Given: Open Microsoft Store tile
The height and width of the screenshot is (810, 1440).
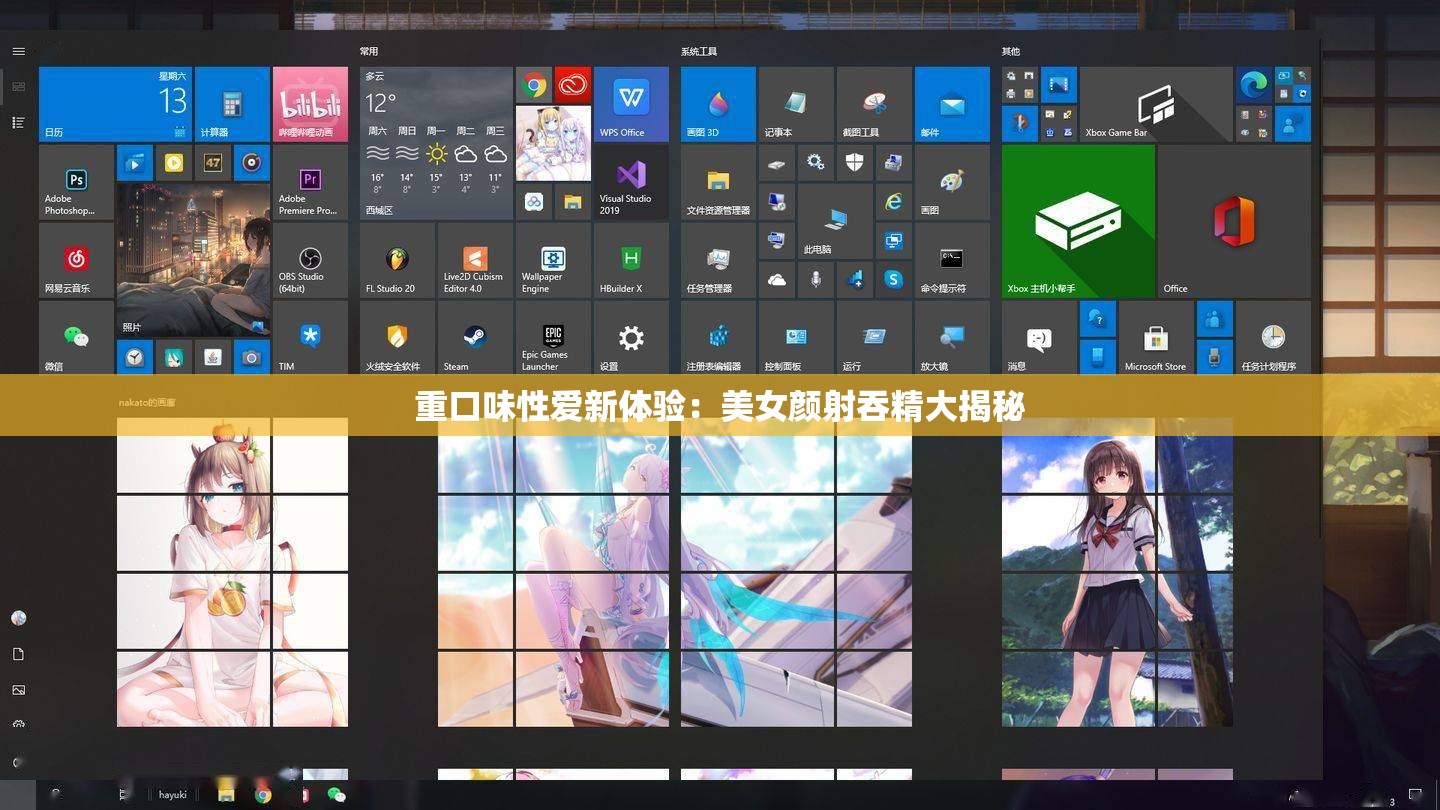Looking at the screenshot, I should 1157,340.
